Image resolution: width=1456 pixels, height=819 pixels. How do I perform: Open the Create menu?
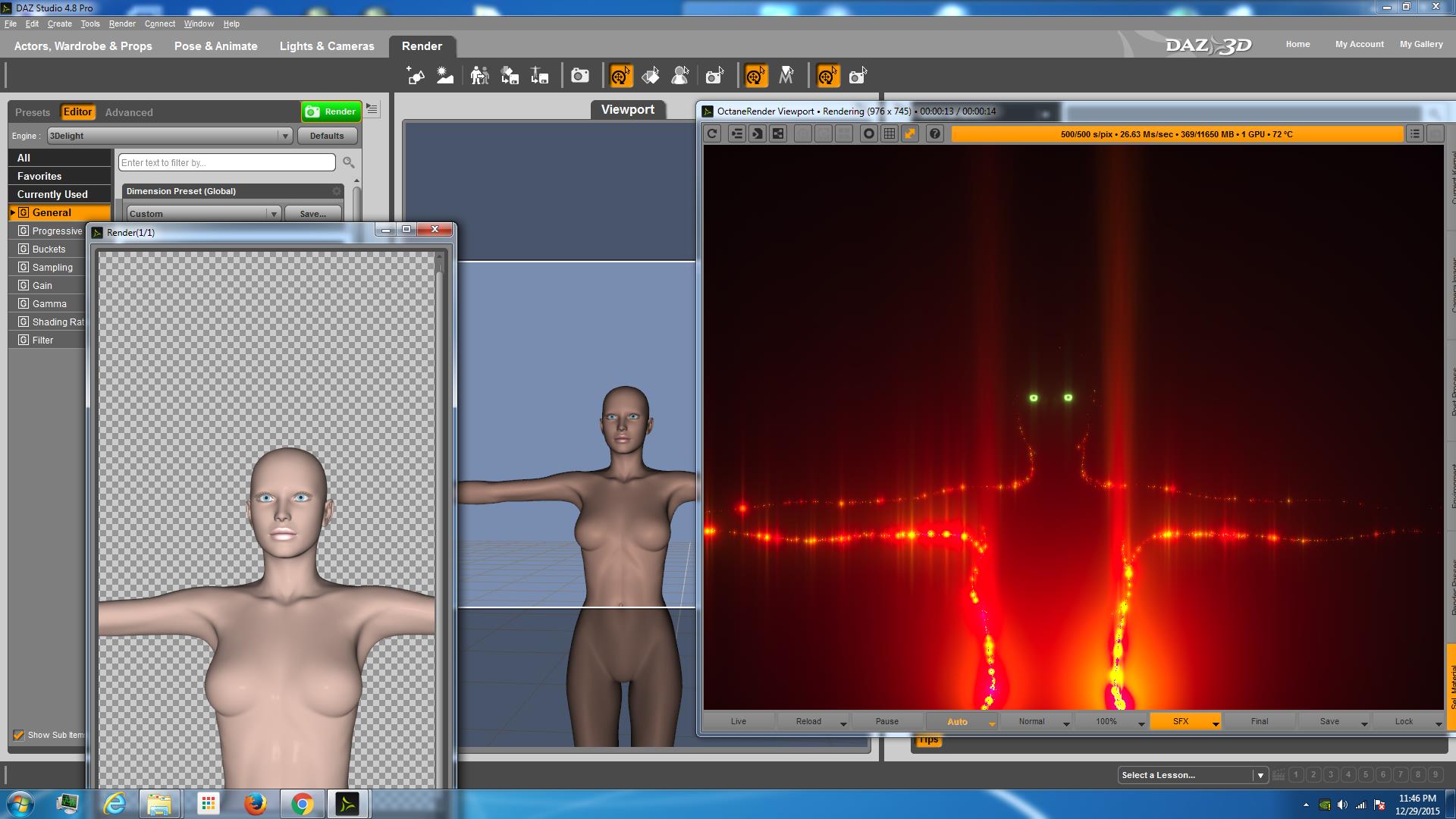coord(59,24)
